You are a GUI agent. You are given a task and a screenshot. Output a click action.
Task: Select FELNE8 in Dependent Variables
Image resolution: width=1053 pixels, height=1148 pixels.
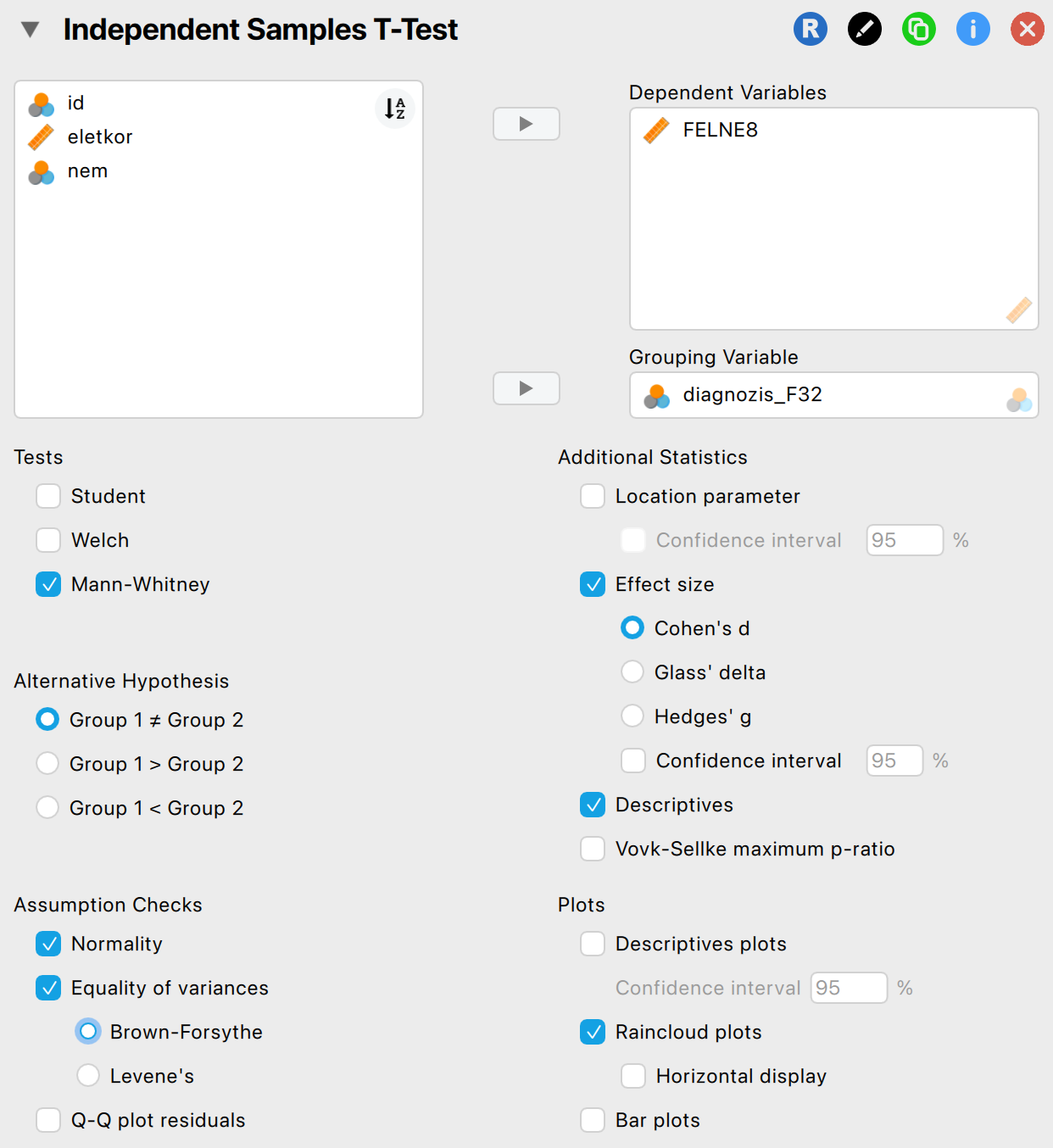click(x=720, y=130)
